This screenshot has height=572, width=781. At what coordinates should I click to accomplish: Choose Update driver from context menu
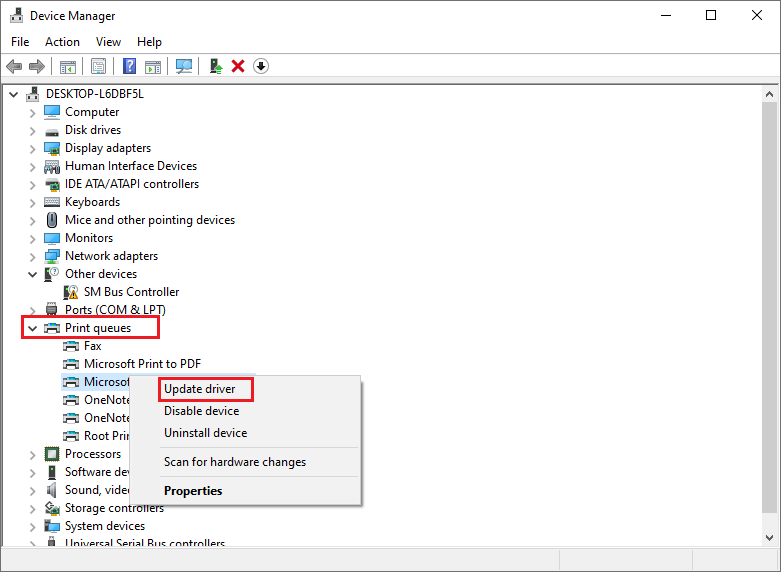(x=198, y=389)
